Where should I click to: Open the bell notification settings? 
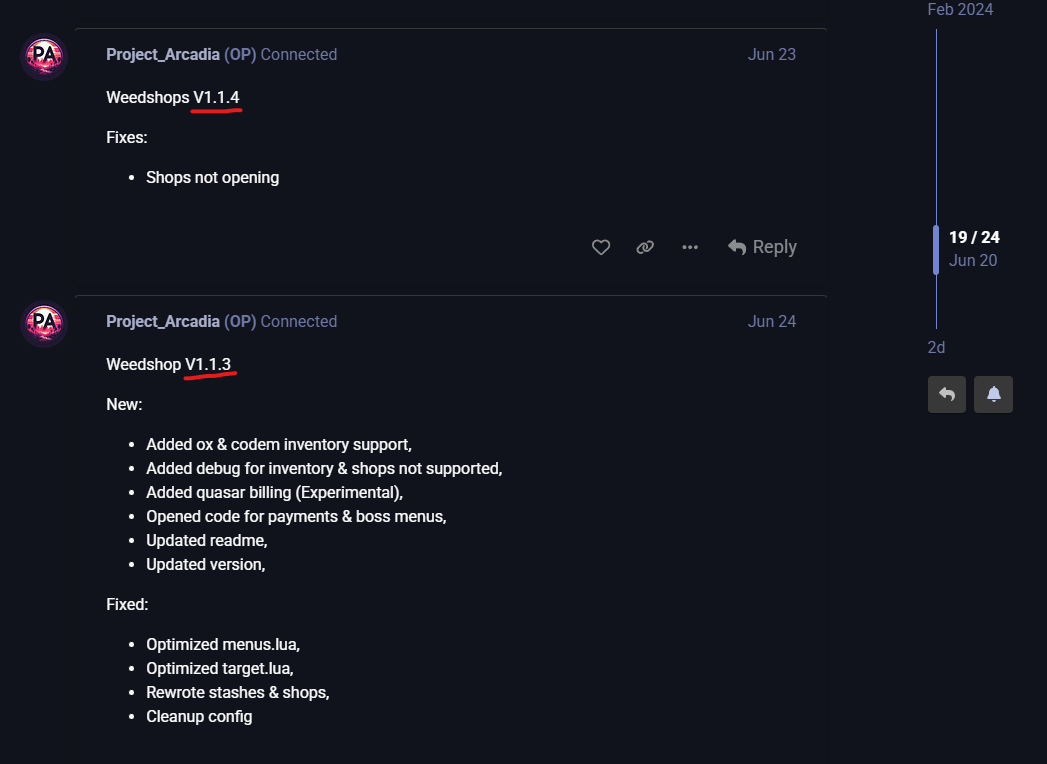(993, 394)
